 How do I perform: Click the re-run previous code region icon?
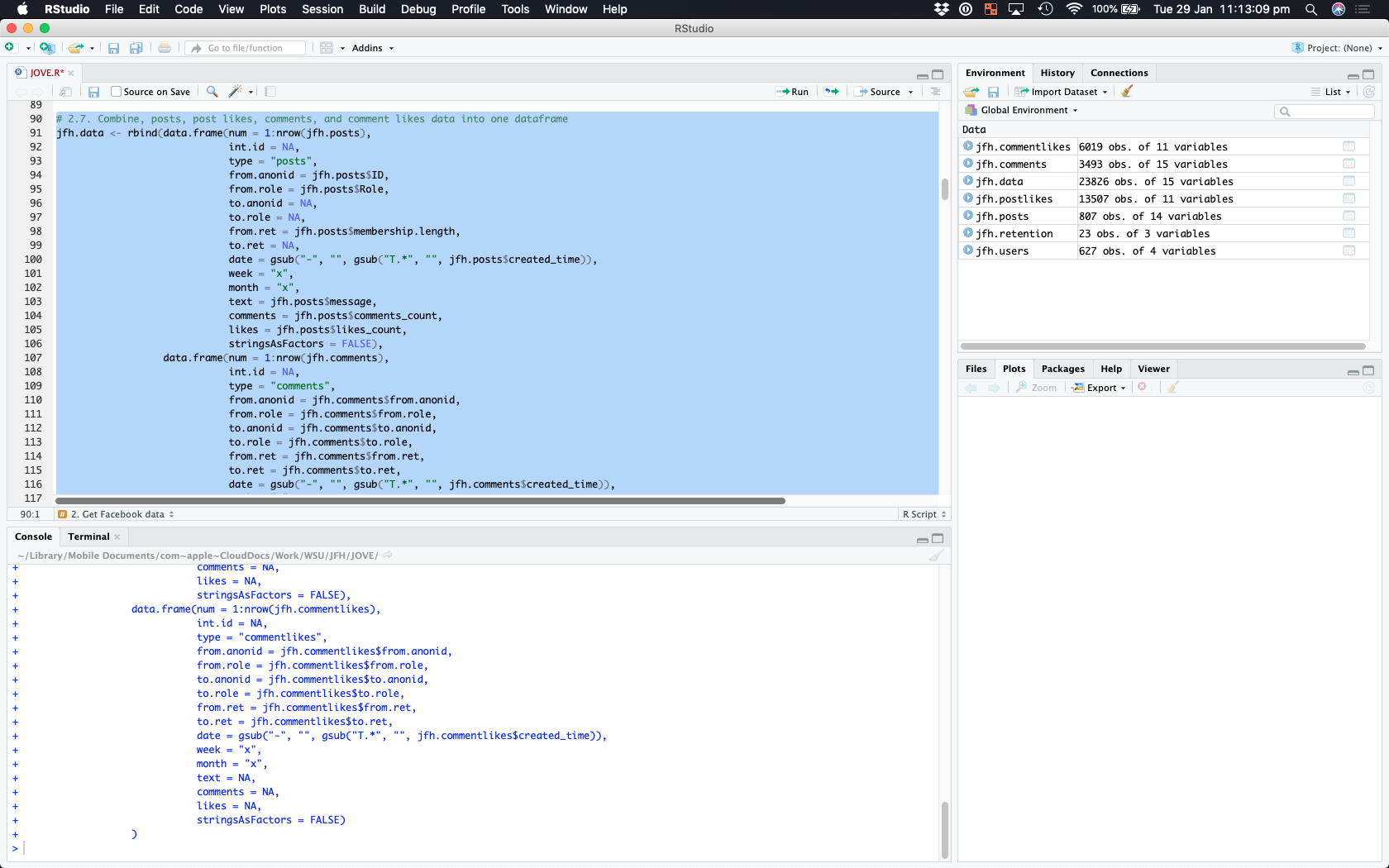coord(832,92)
